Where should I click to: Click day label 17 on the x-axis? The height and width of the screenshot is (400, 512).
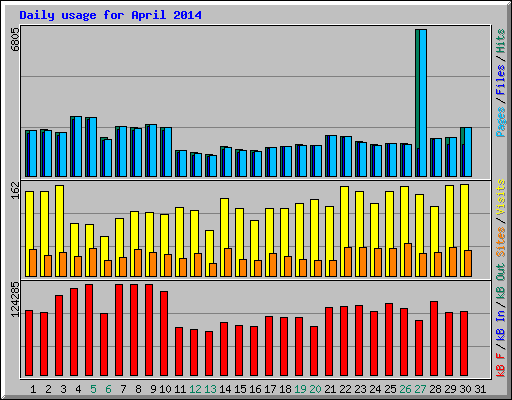270,389
